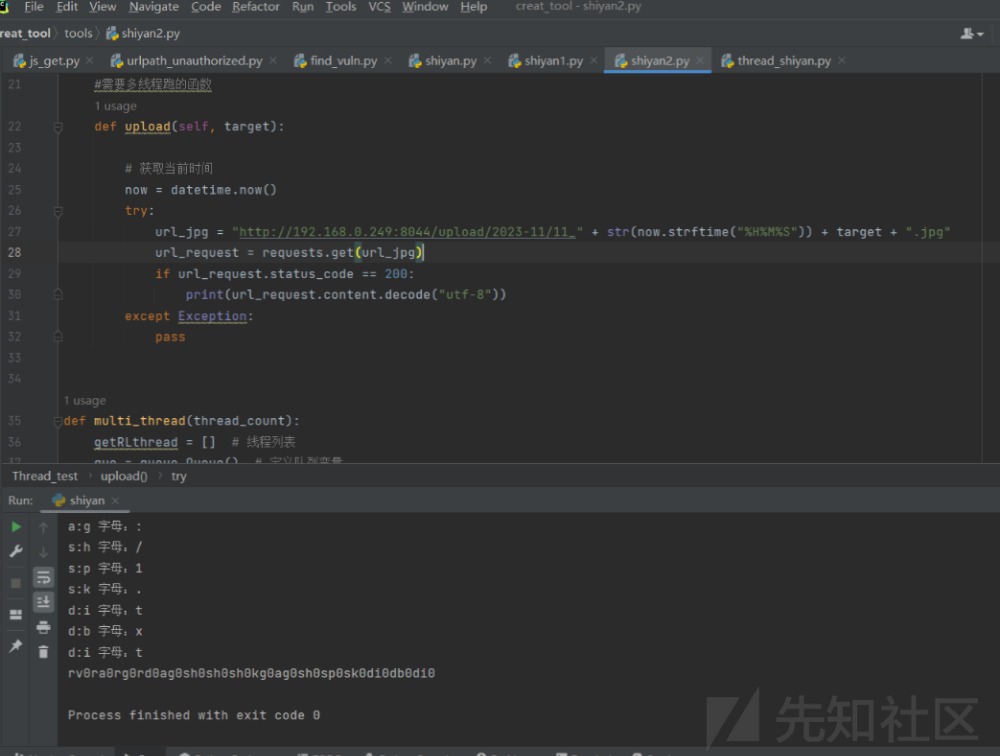Pin the Run tab with pin icon
Screen dimensions: 1000x756
16,646
